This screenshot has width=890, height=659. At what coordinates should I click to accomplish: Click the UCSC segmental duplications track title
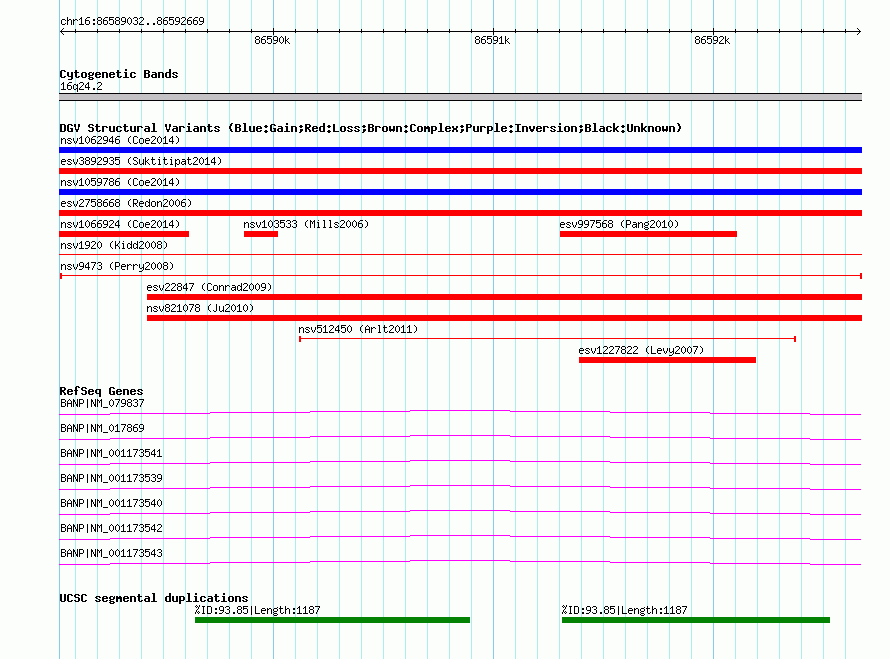point(154,598)
